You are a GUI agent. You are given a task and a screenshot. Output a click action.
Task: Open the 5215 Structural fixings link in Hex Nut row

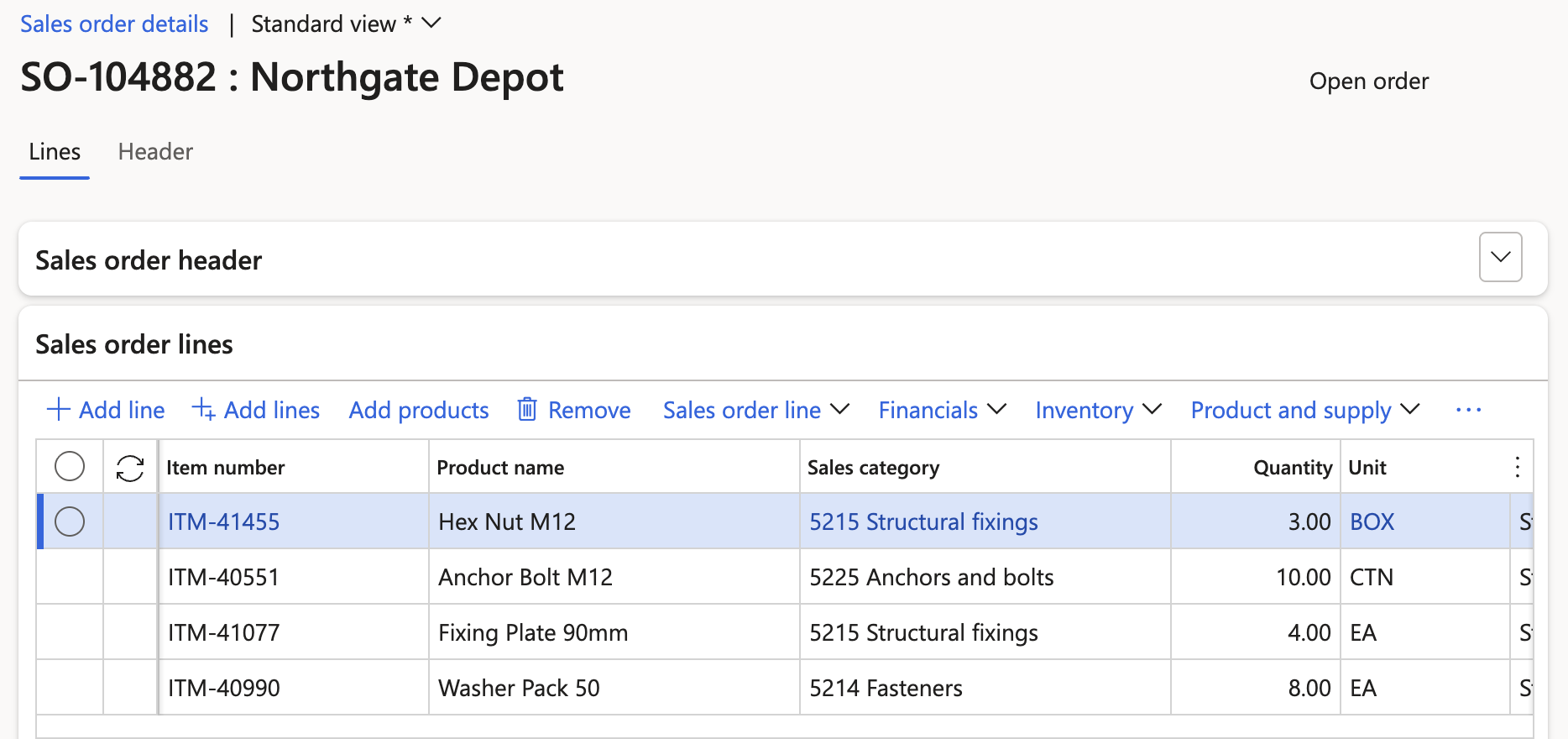[x=923, y=521]
